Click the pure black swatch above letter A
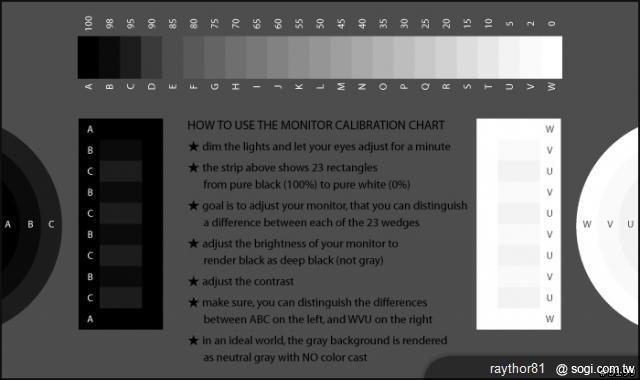This screenshot has height=380, width=640. pos(88,57)
